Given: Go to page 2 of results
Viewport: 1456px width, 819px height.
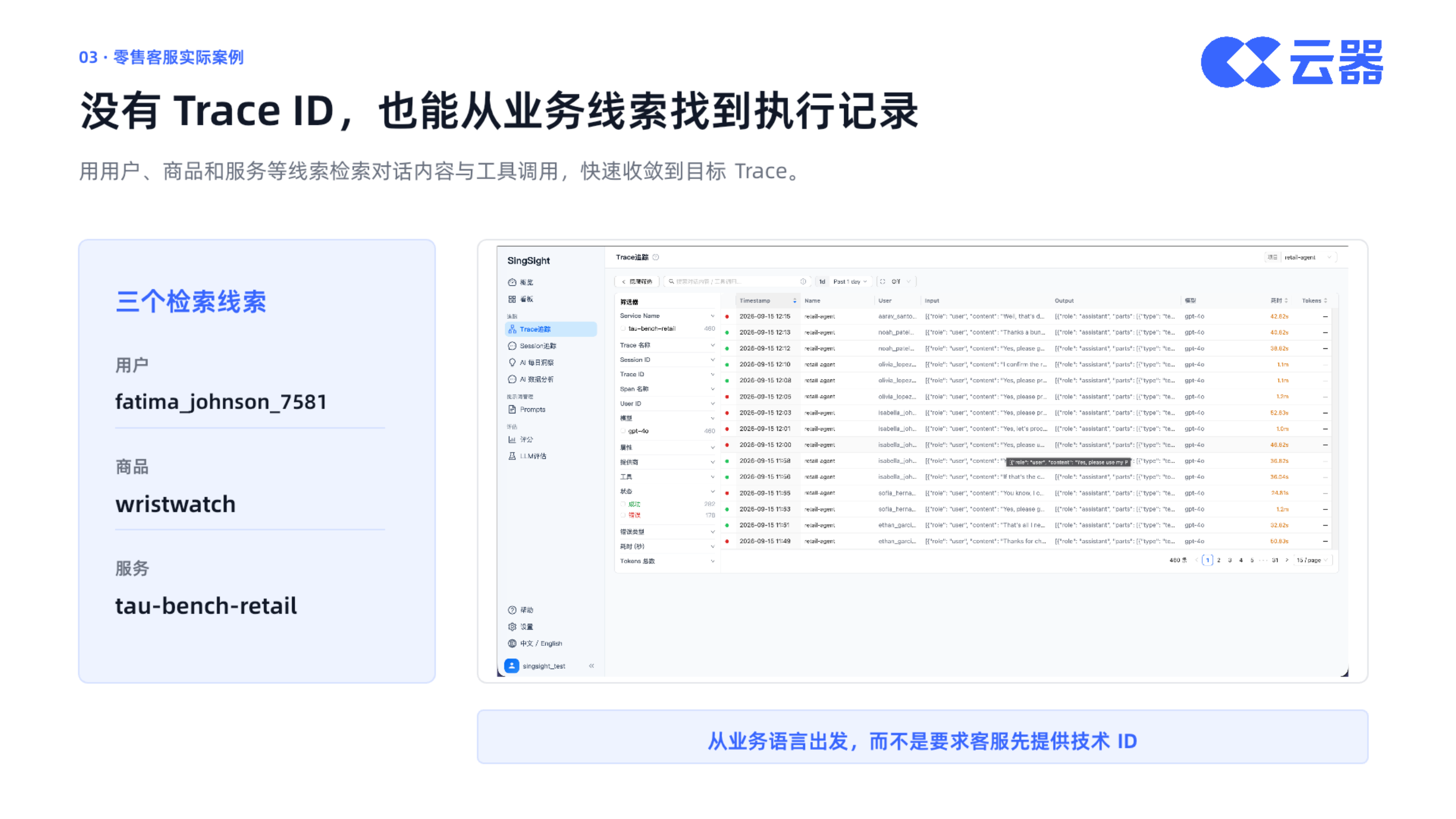Looking at the screenshot, I should pyautogui.click(x=1219, y=560).
